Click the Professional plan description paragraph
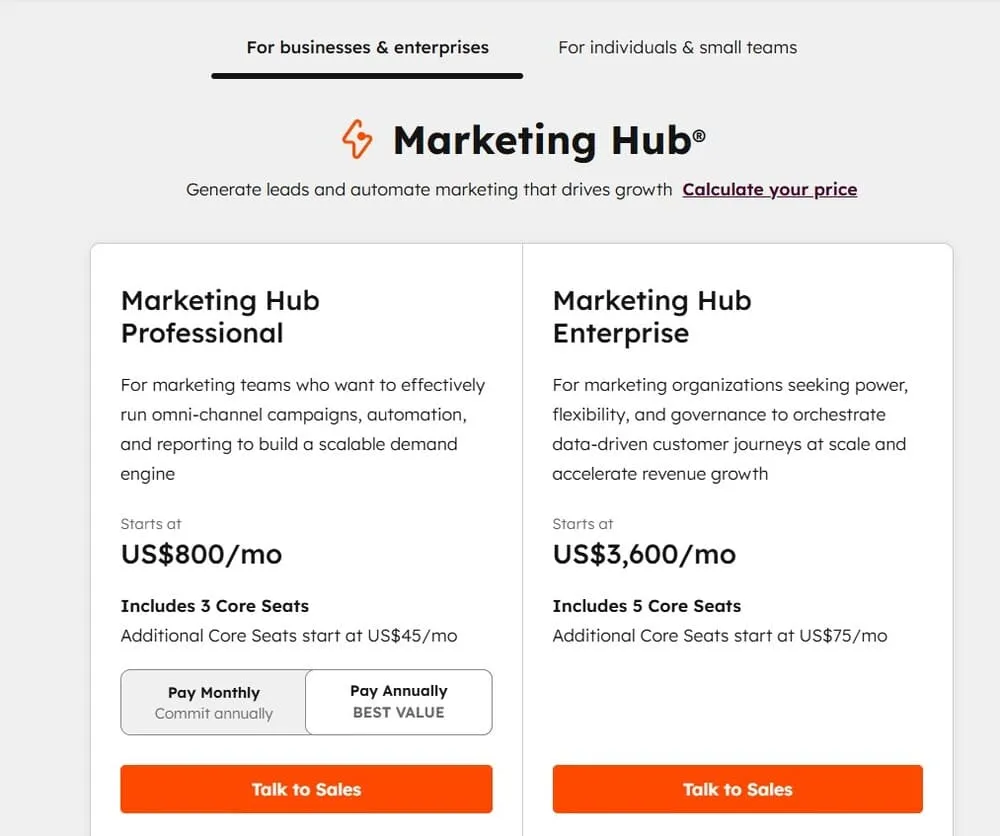 click(x=303, y=429)
